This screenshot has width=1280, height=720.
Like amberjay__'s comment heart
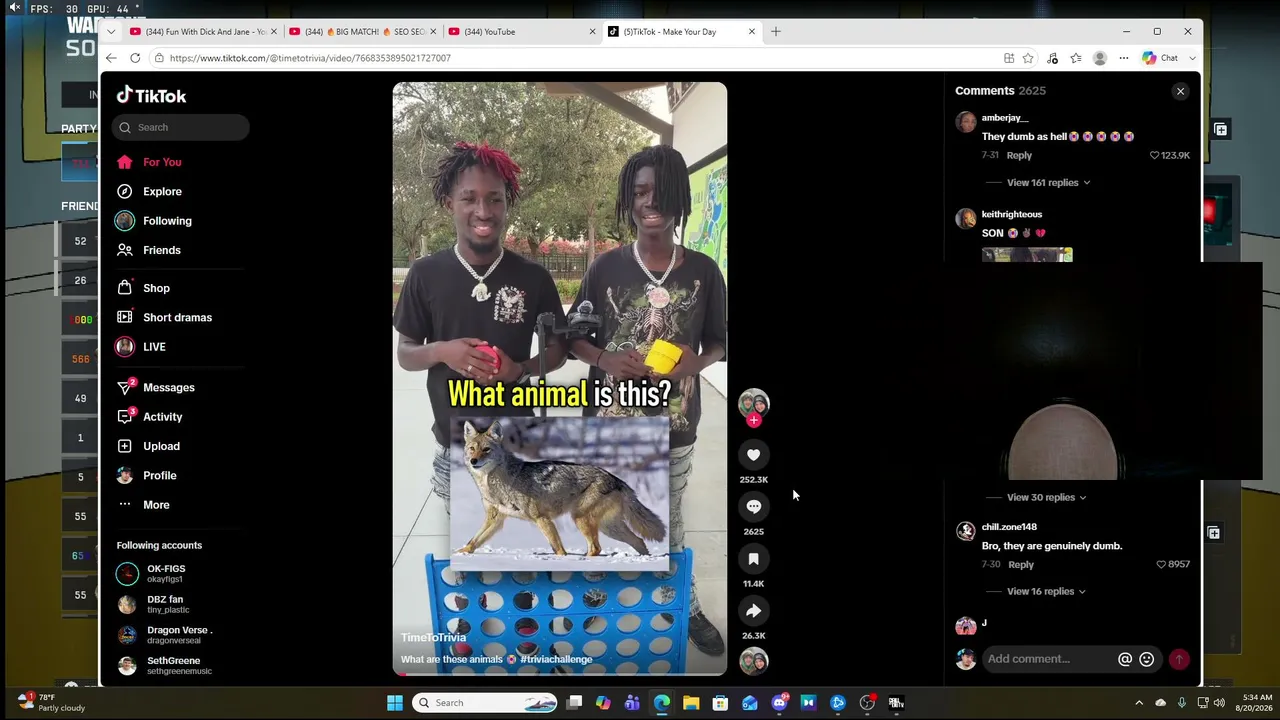[x=1154, y=156]
